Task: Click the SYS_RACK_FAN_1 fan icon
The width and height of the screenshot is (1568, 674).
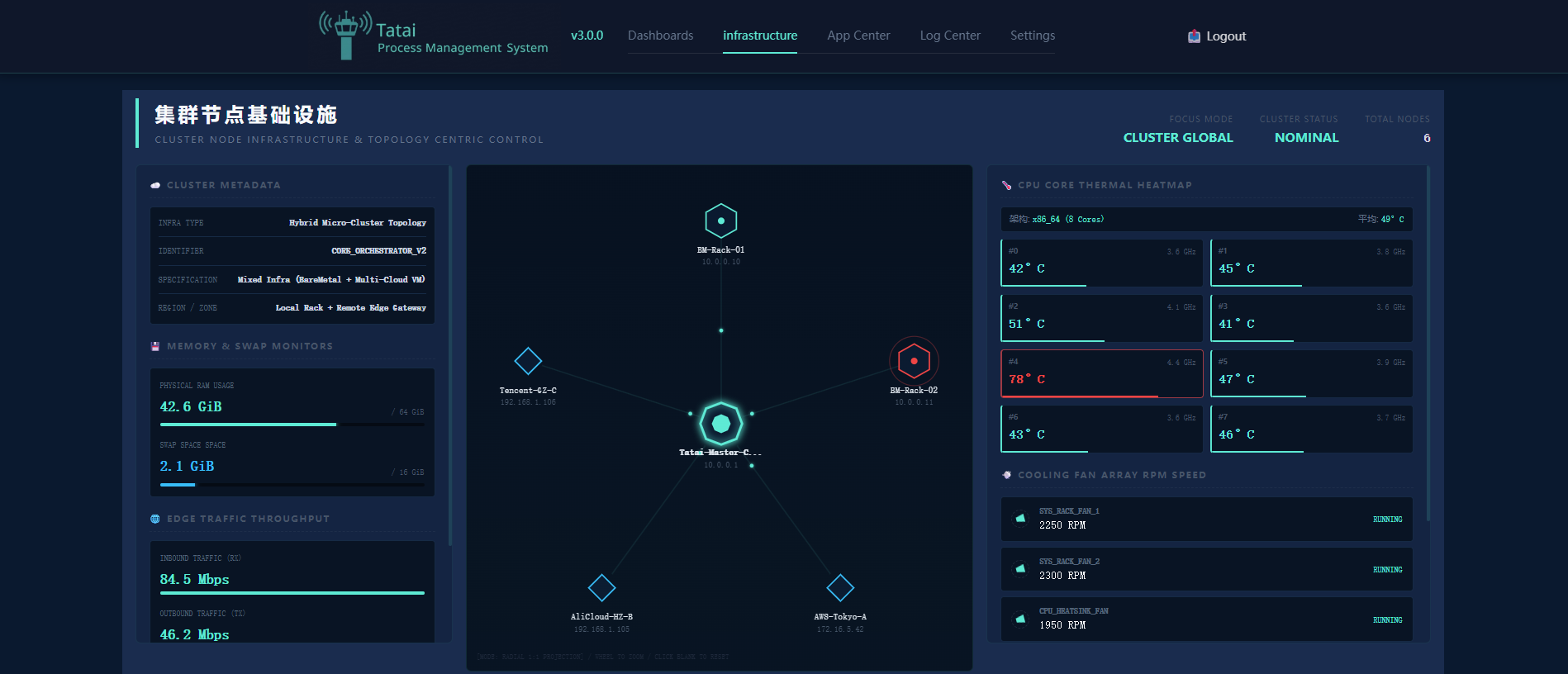Action: coord(1020,519)
